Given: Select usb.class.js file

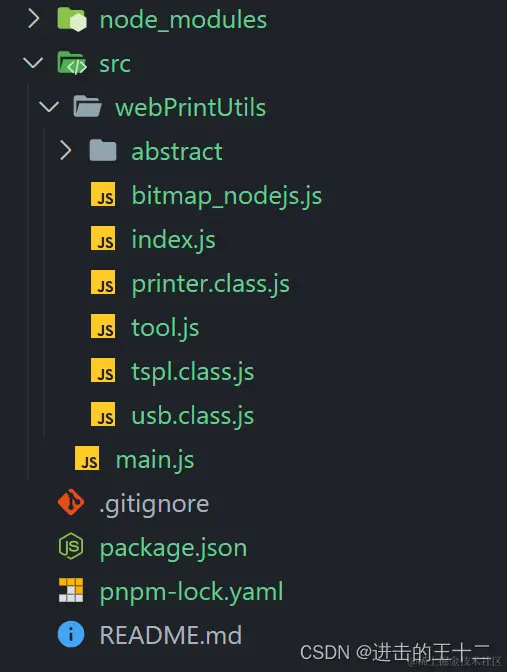Looking at the screenshot, I should [x=192, y=415].
